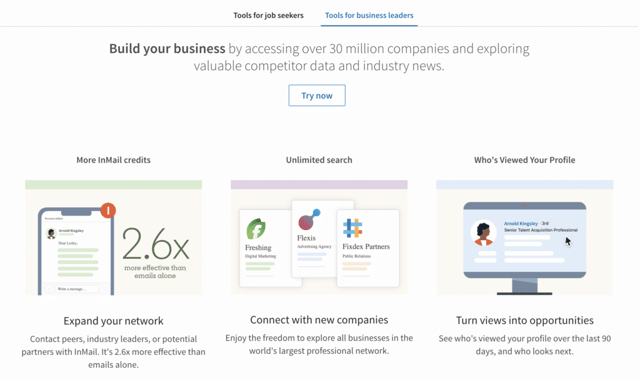Click the Turn views into opportunities title
The image size is (640, 380).
(x=524, y=320)
